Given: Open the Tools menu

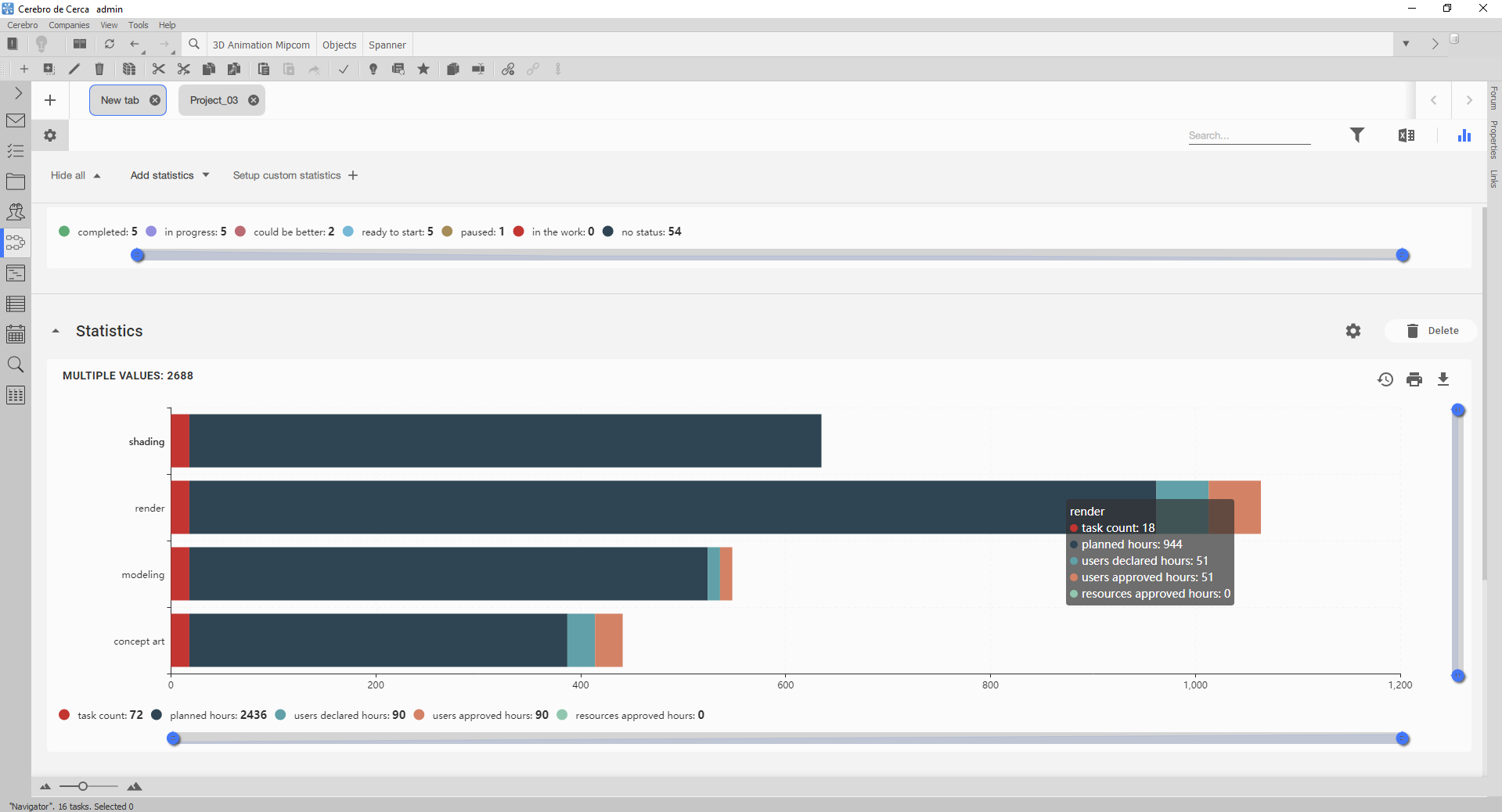Looking at the screenshot, I should click(x=139, y=25).
